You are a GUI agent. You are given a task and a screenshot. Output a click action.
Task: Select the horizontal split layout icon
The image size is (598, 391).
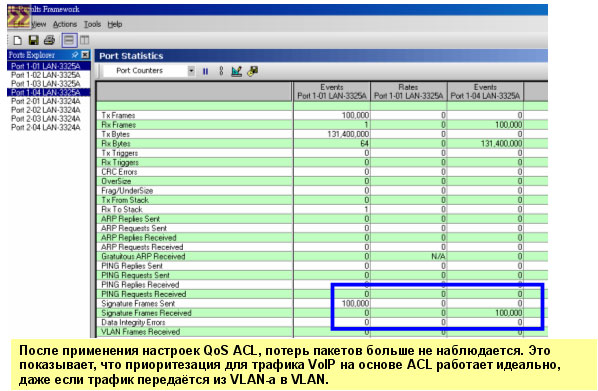coord(69,40)
